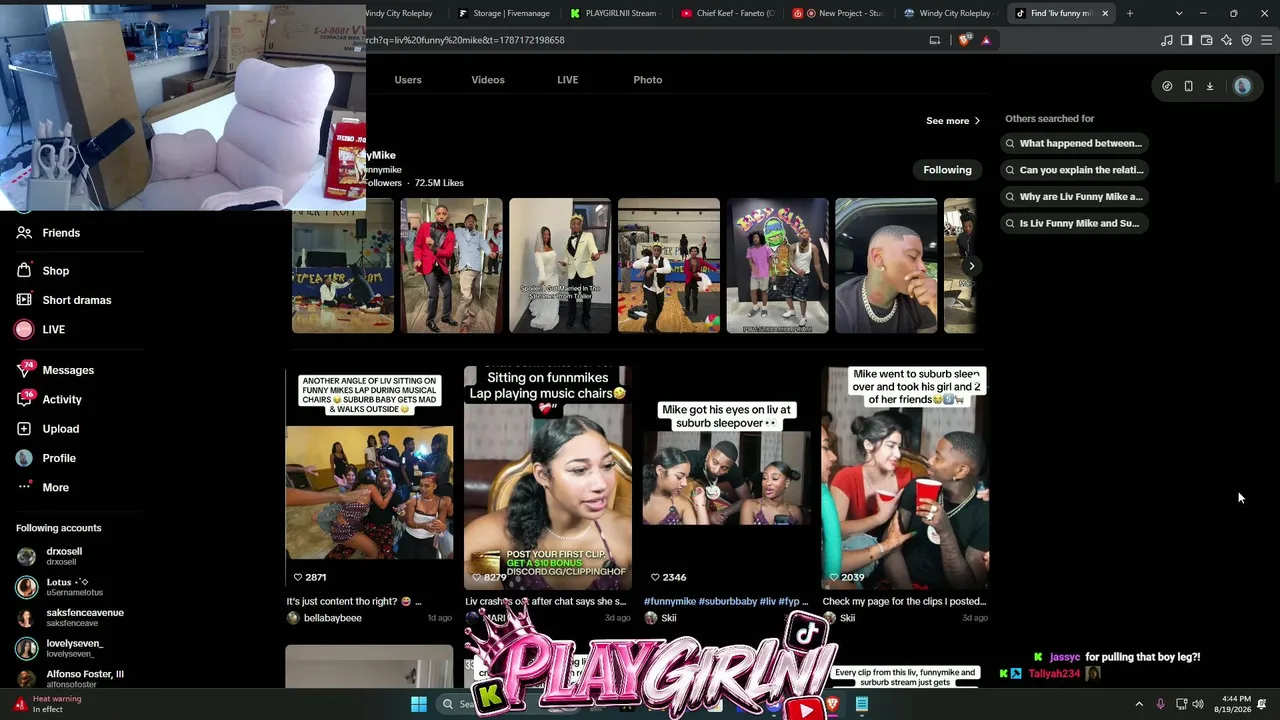Open the browser hamburger menu

coord(1267,40)
